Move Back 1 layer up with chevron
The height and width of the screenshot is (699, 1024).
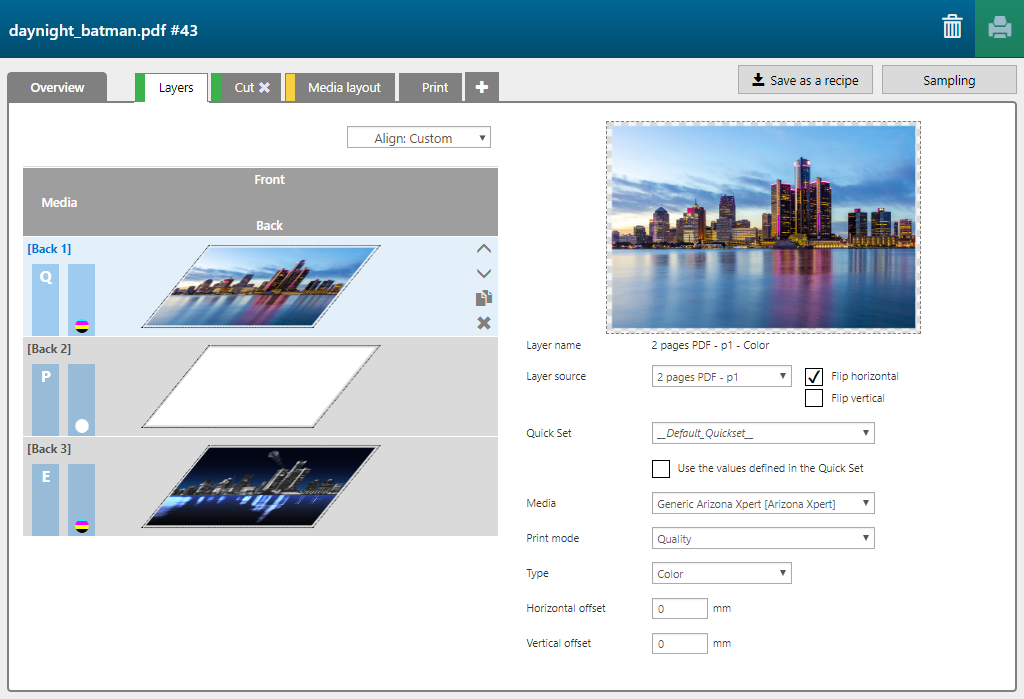(x=483, y=249)
